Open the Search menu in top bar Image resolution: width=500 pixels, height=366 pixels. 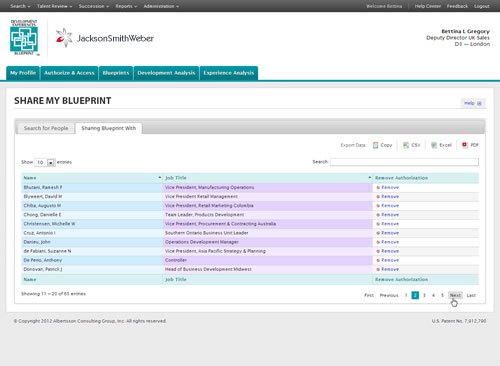coord(20,6)
